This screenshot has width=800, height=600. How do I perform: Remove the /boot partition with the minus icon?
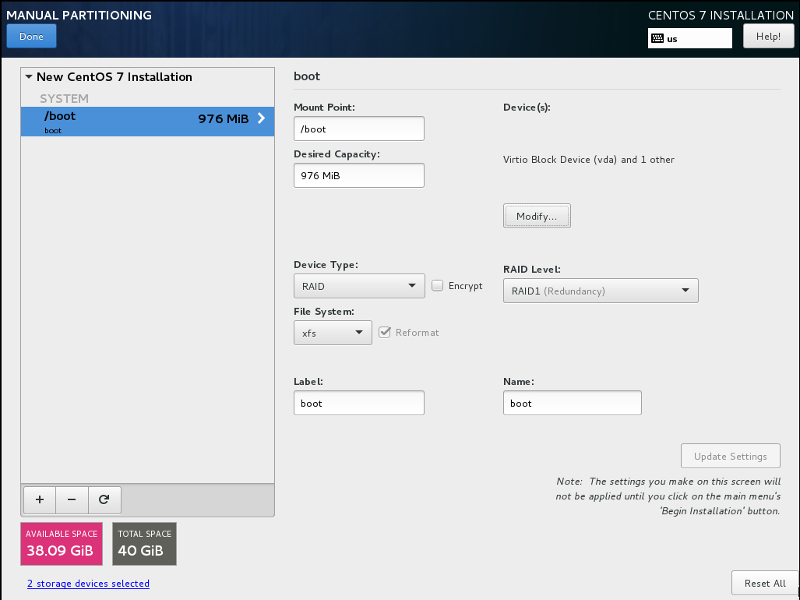[x=71, y=499]
